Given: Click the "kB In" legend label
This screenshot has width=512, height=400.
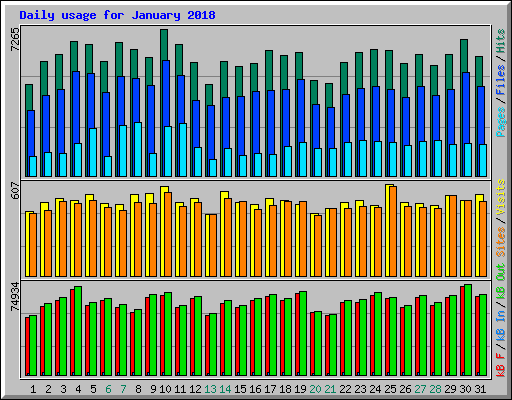Looking at the screenshot, I should [x=501, y=326].
